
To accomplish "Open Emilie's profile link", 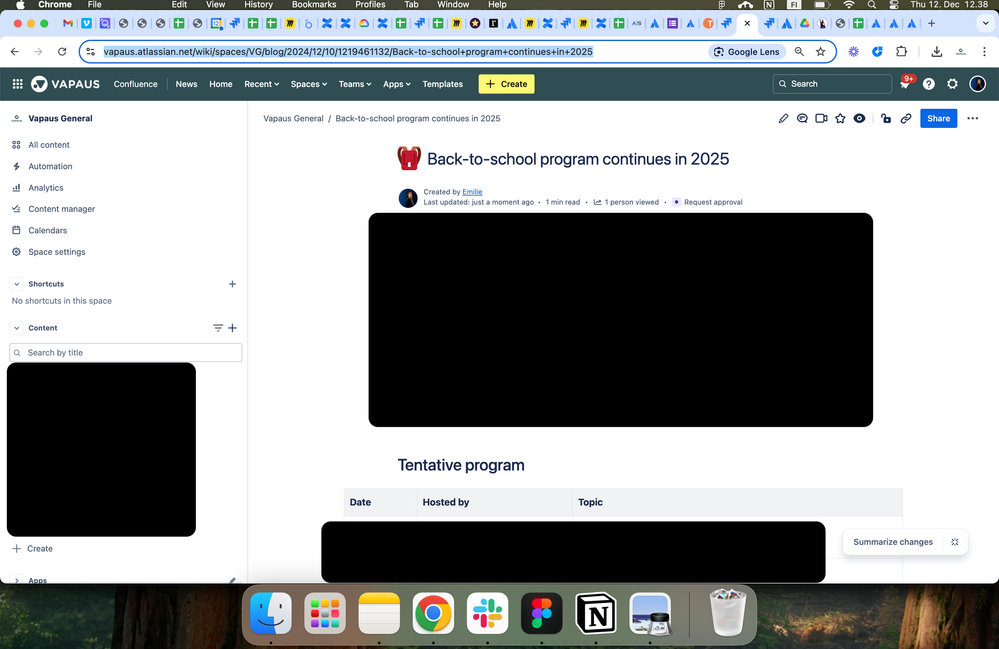I will (472, 191).
